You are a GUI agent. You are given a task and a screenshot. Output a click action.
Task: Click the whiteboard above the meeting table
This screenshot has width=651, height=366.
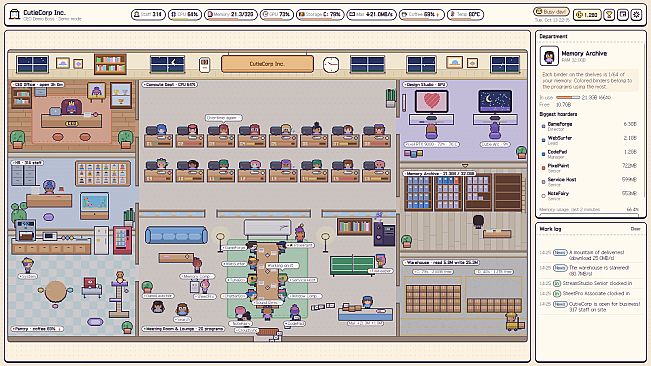267,229
